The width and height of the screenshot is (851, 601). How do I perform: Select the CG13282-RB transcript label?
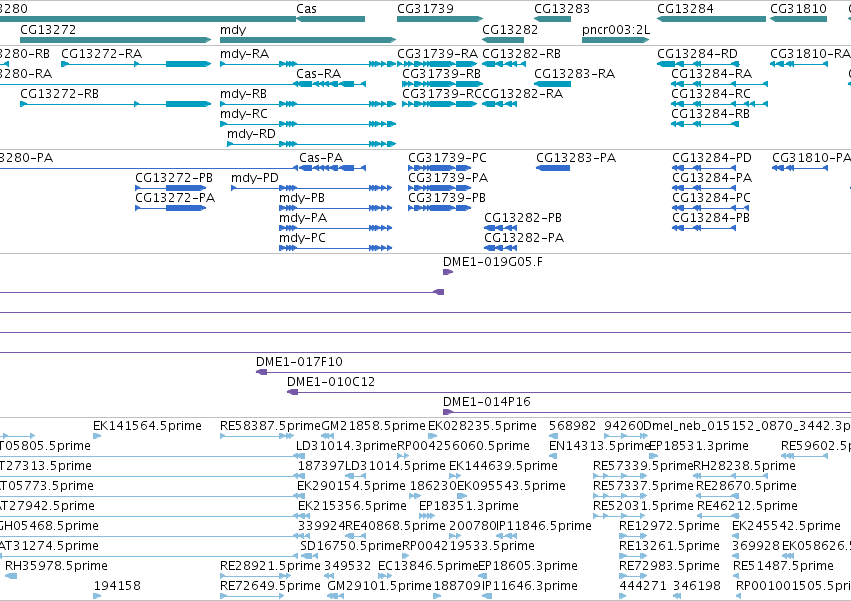click(522, 54)
